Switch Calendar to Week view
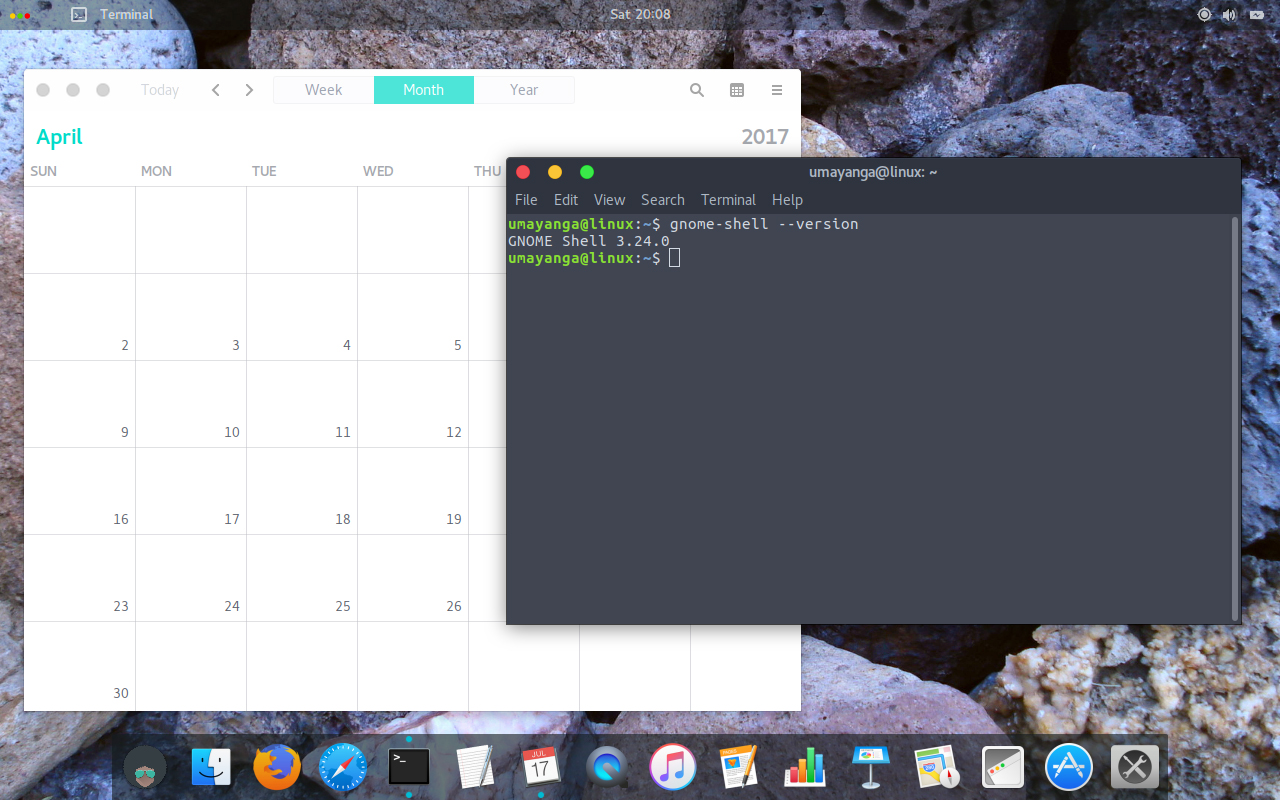Viewport: 1280px width, 800px height. (324, 90)
